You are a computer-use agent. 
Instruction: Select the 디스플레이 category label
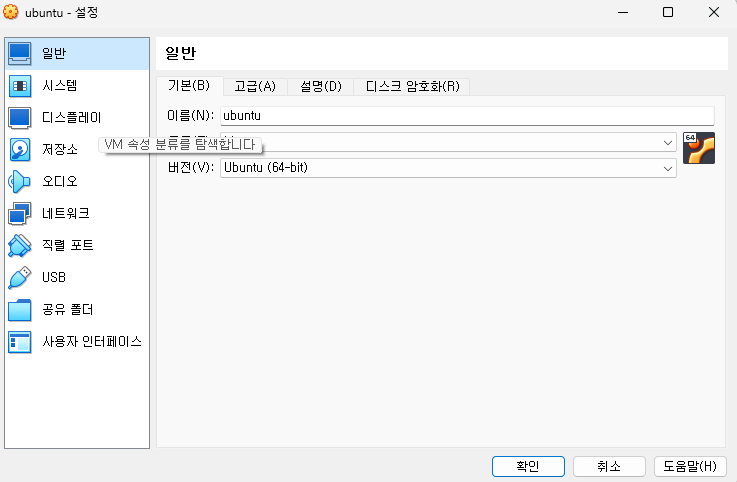pyautogui.click(x=71, y=118)
